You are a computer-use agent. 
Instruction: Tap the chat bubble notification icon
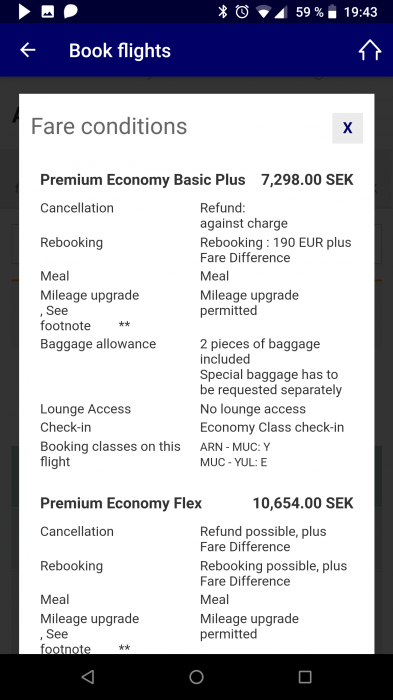click(x=71, y=12)
